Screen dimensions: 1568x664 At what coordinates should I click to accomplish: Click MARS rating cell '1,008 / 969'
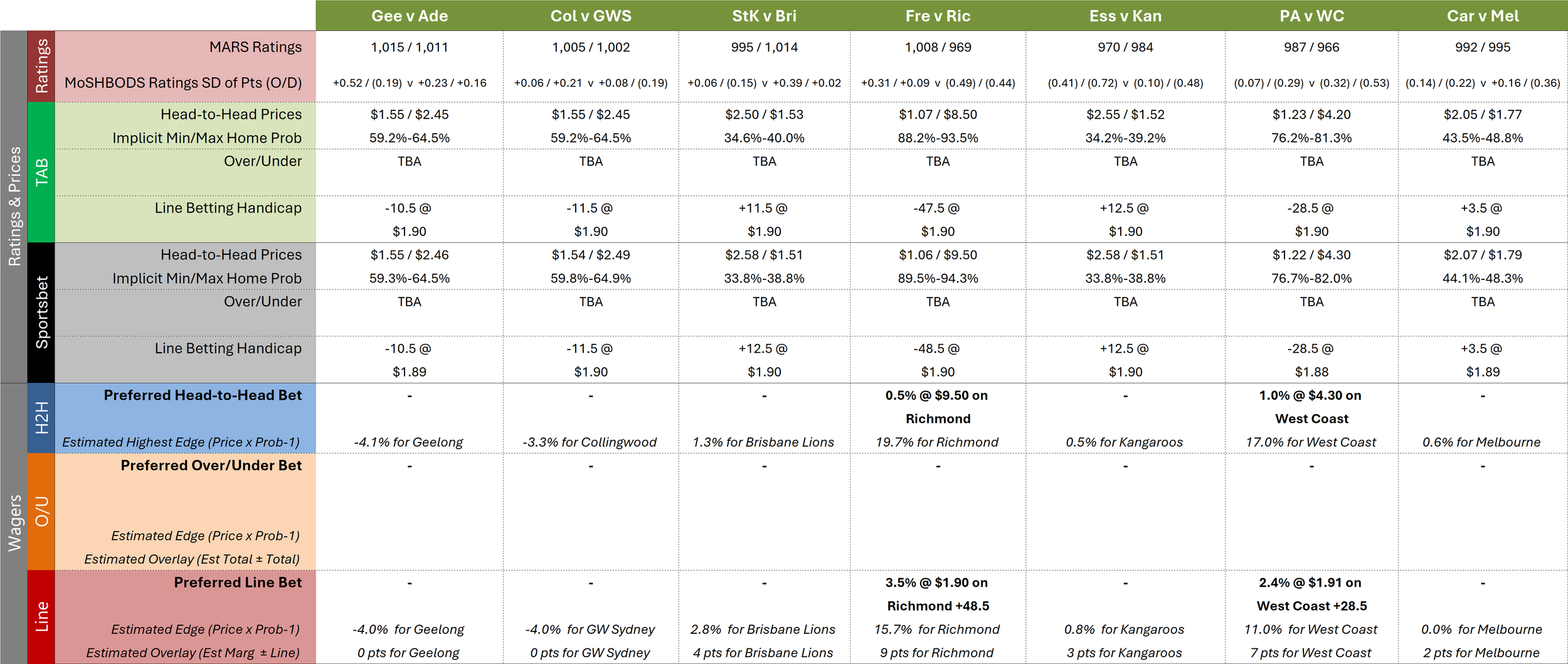coord(938,47)
